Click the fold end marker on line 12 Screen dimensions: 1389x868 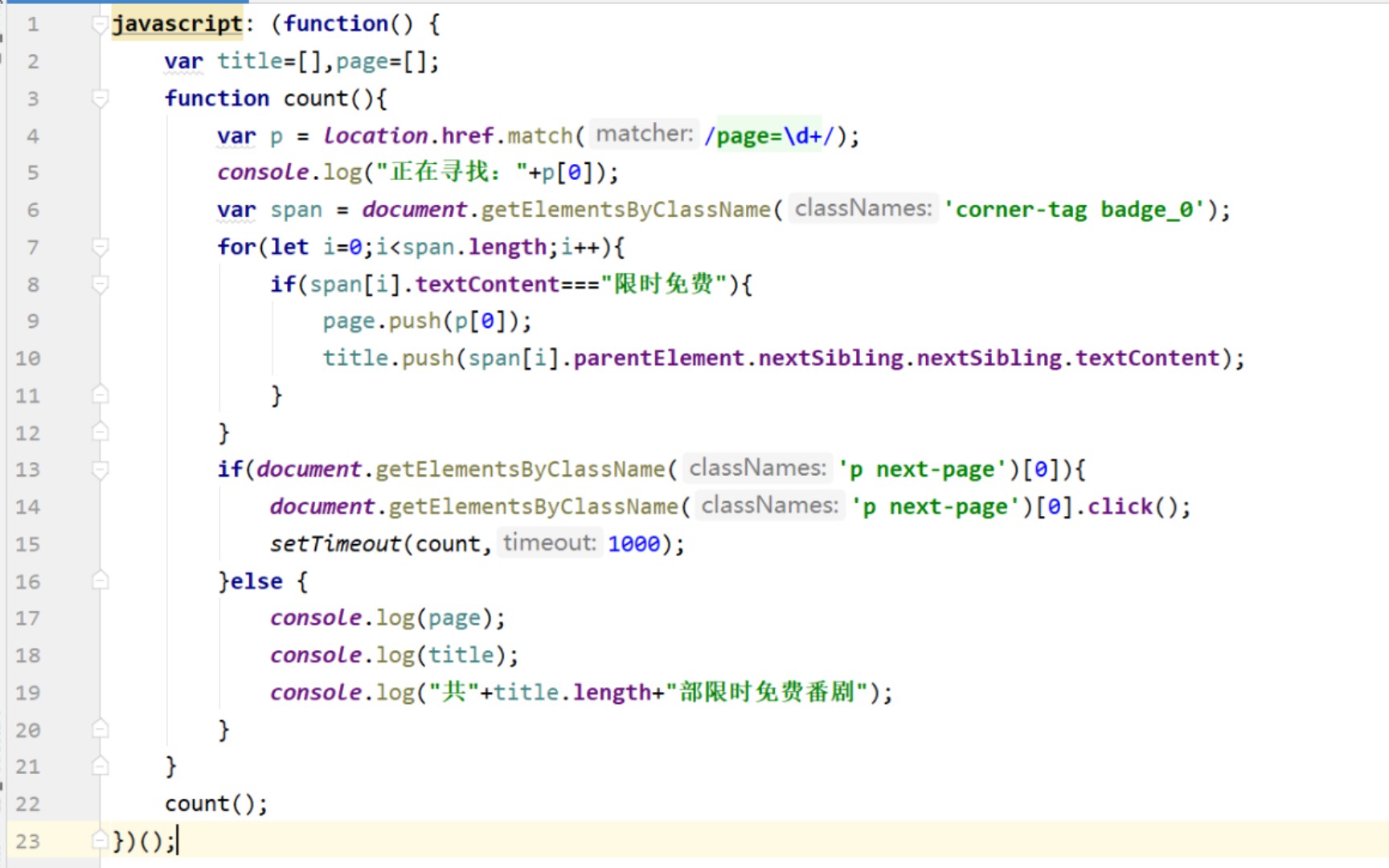tap(100, 432)
